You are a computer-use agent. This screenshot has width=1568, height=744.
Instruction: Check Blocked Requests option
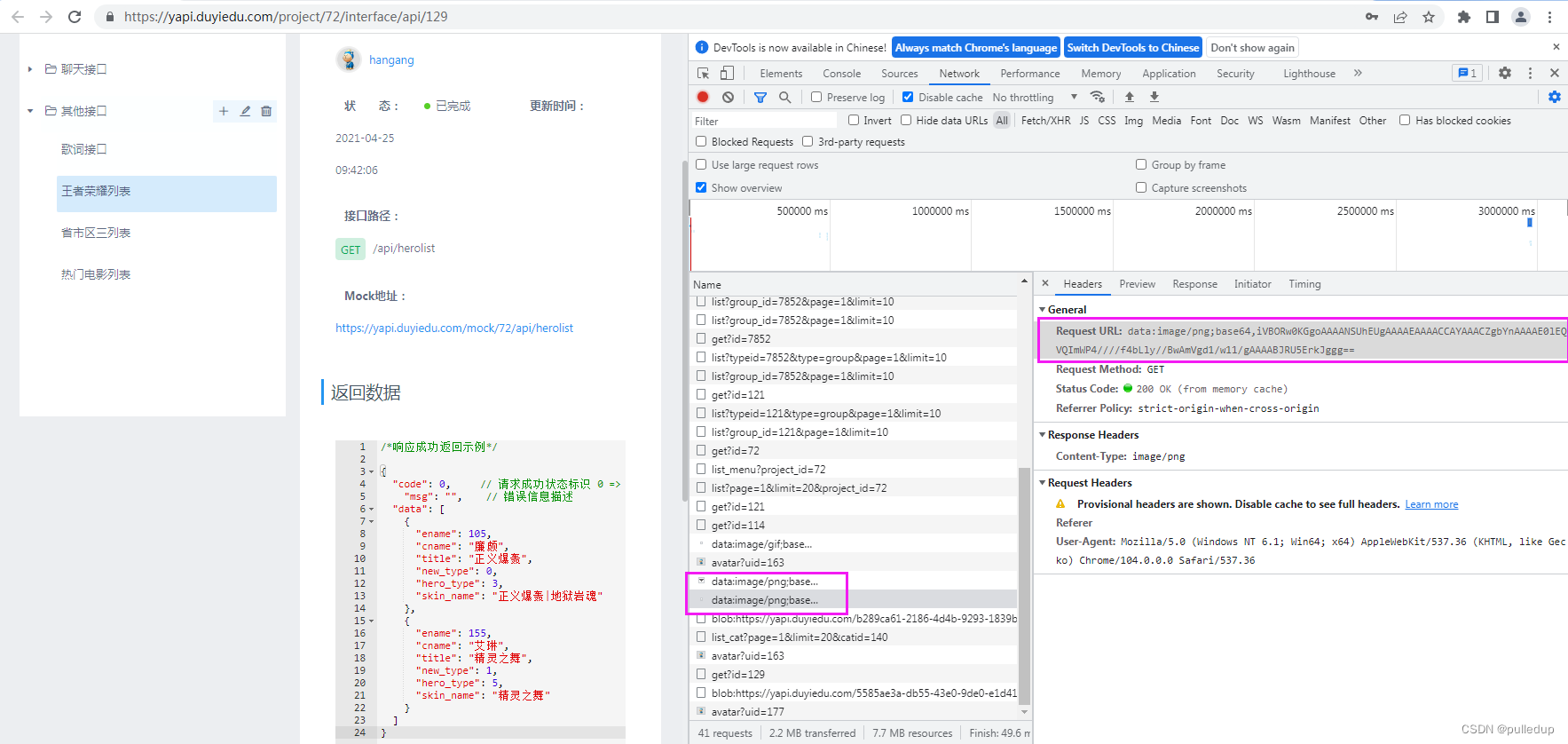[x=701, y=141]
